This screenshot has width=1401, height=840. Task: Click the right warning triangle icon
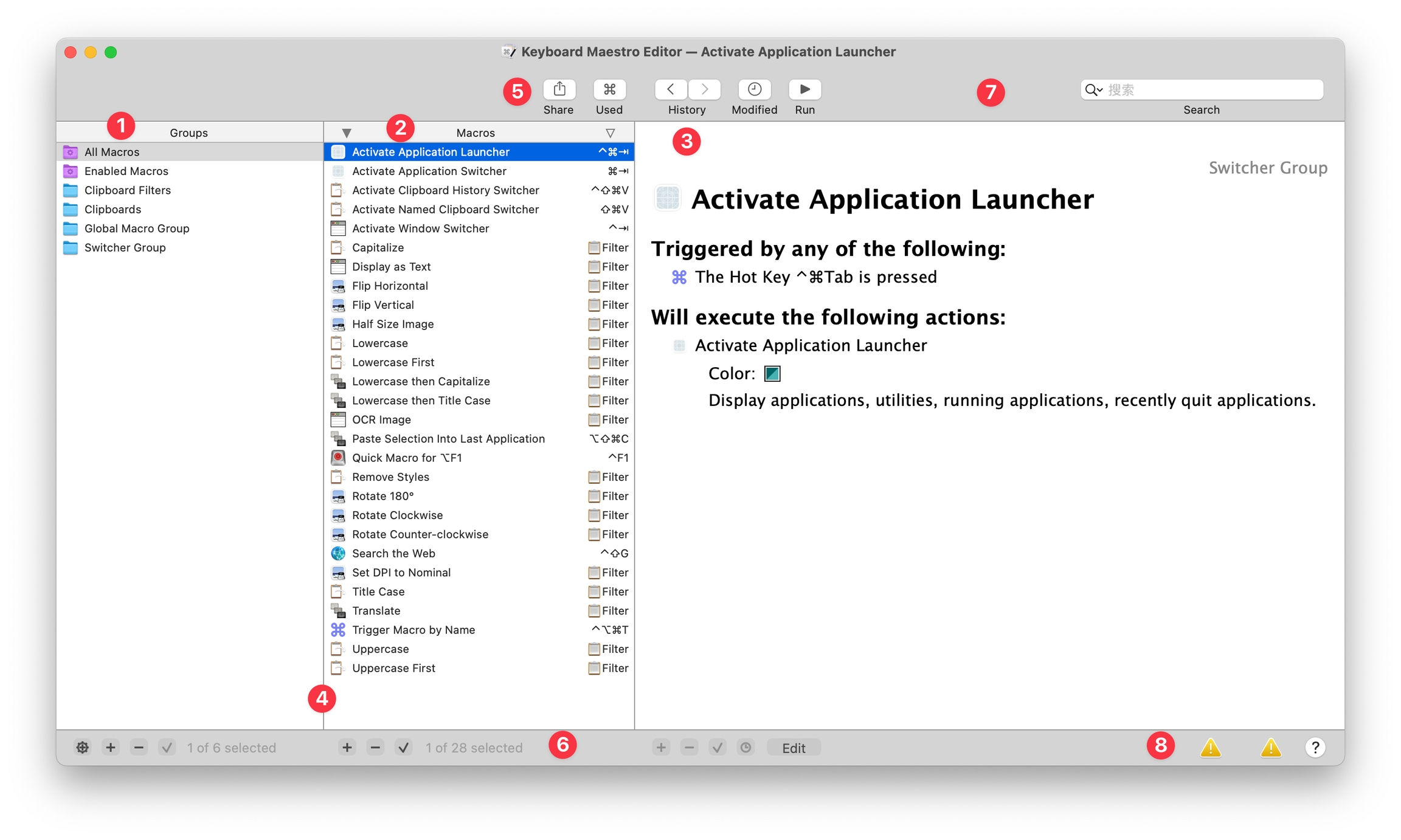coord(1270,747)
